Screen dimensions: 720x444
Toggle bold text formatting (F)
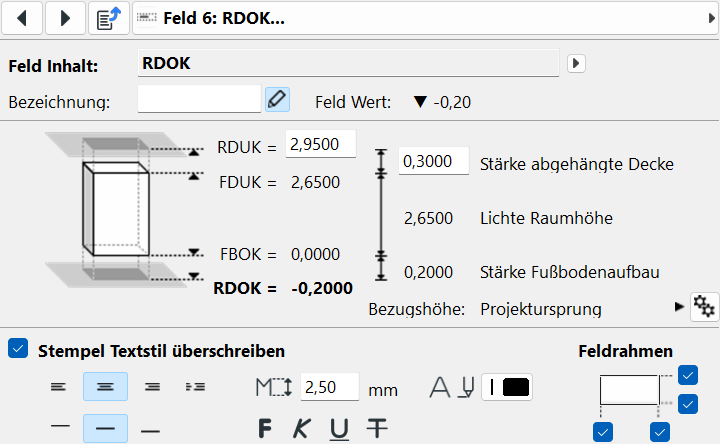265,429
